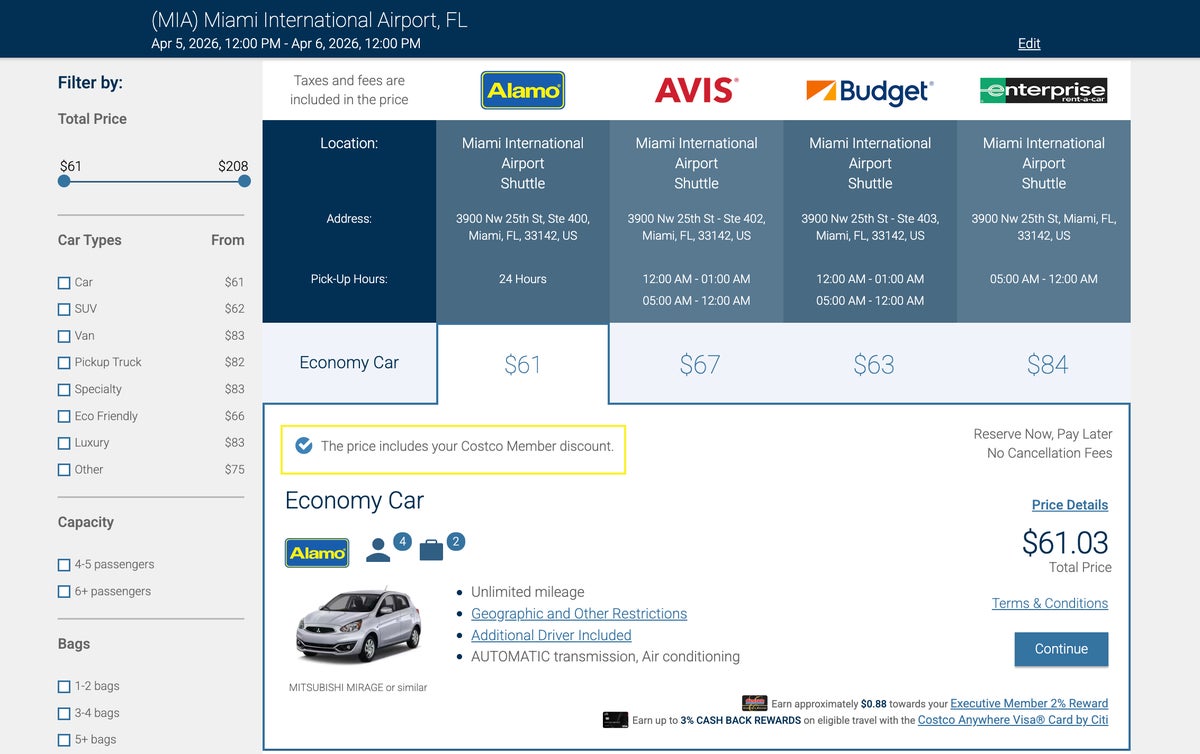Select the Budget $63 Economy Car price
This screenshot has width=1200, height=754.
pyautogui.click(x=873, y=364)
